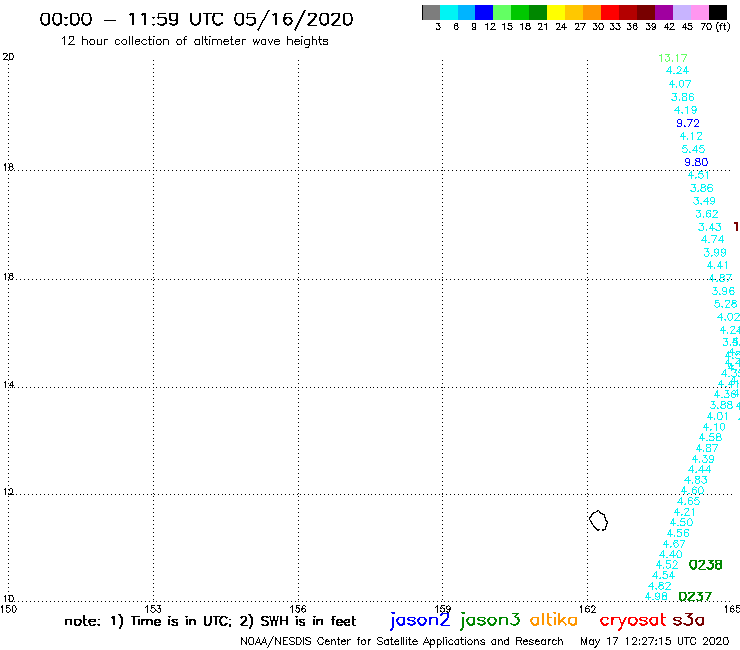Image resolution: width=740 pixels, height=650 pixels.
Task: Click the wave height value 3.62
Action: (707, 214)
